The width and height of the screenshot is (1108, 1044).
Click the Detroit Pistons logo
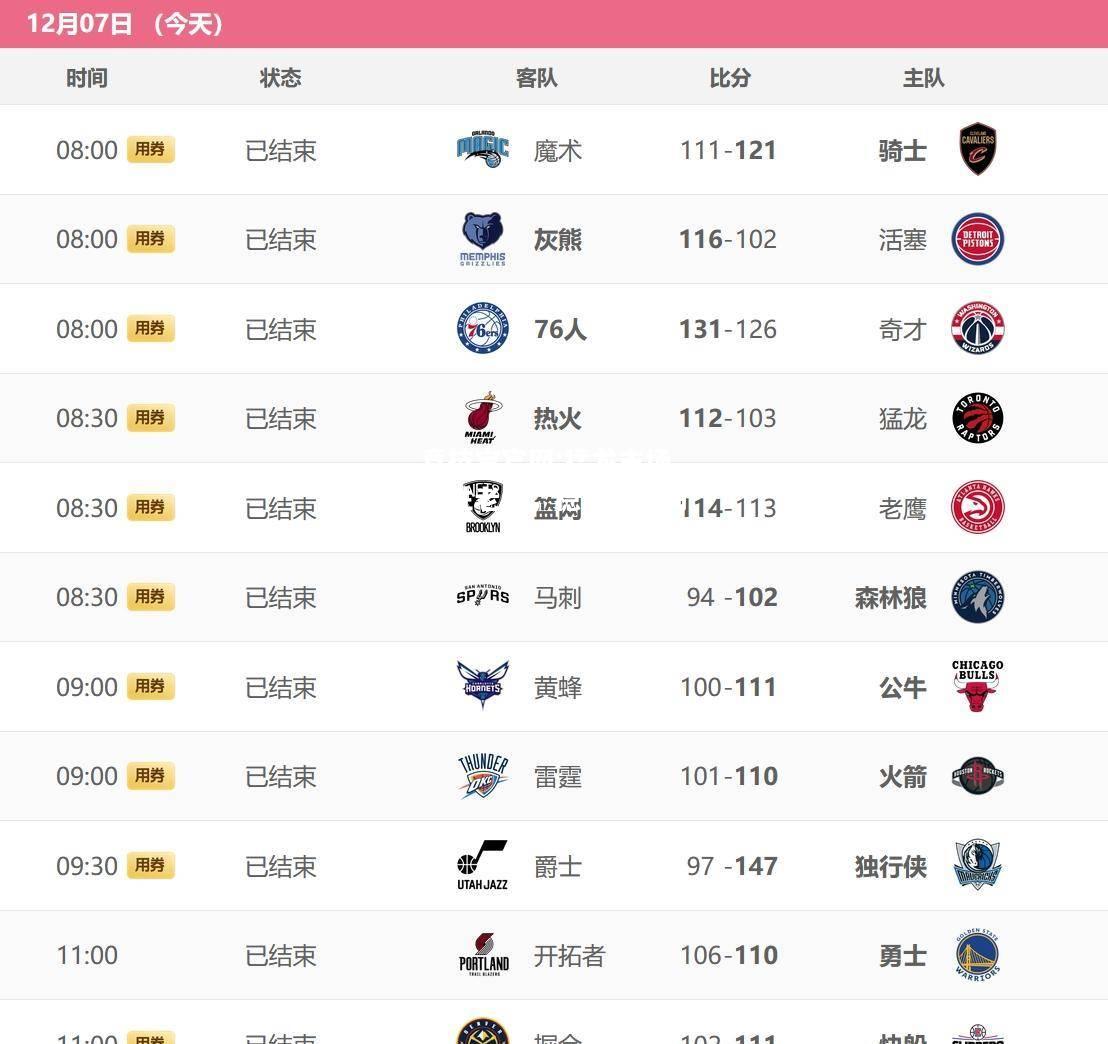(977, 239)
